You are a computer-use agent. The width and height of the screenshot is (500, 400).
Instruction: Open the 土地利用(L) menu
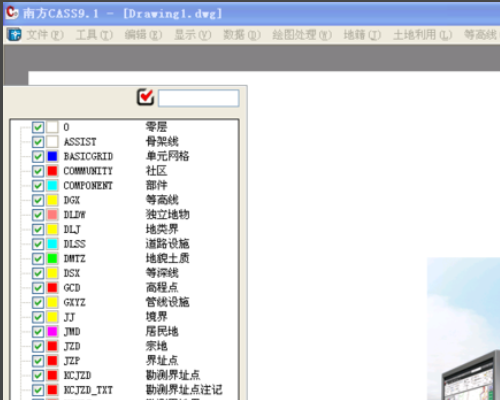tap(423, 35)
